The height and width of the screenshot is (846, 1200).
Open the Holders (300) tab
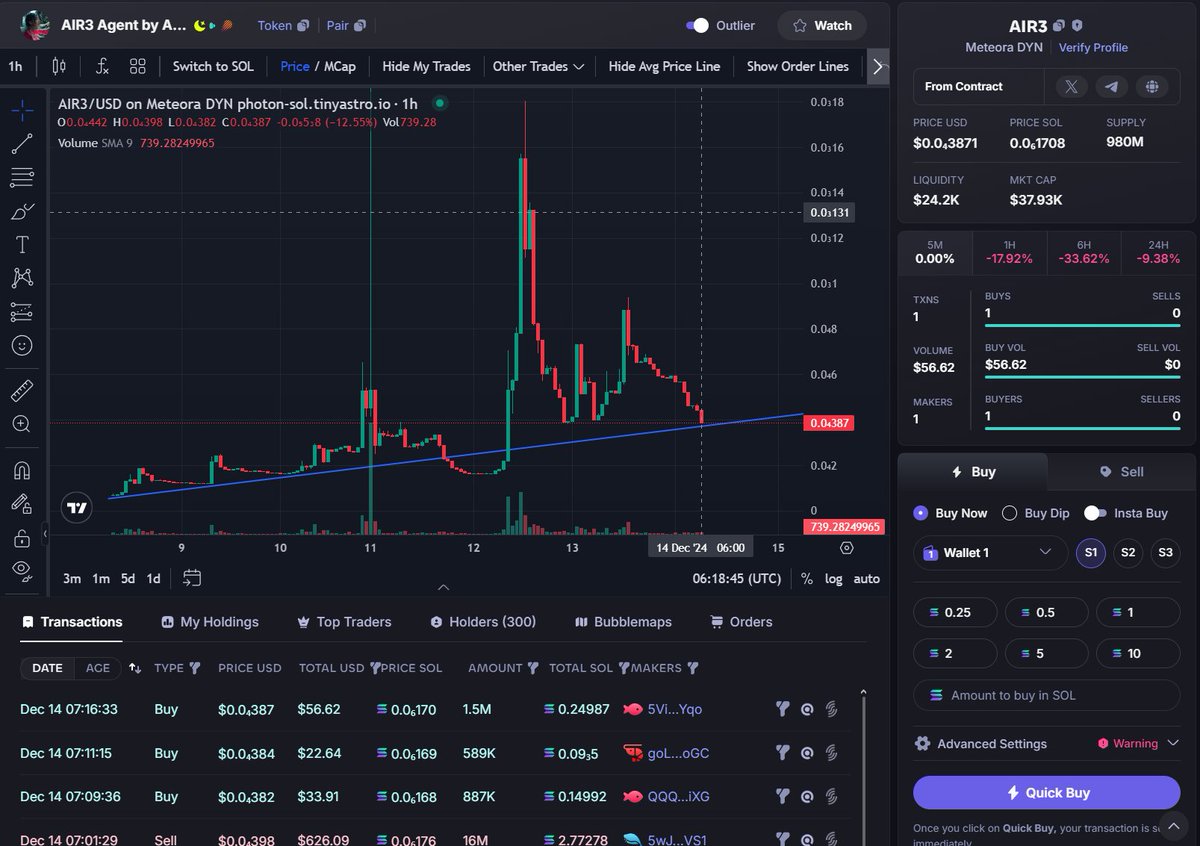click(483, 622)
